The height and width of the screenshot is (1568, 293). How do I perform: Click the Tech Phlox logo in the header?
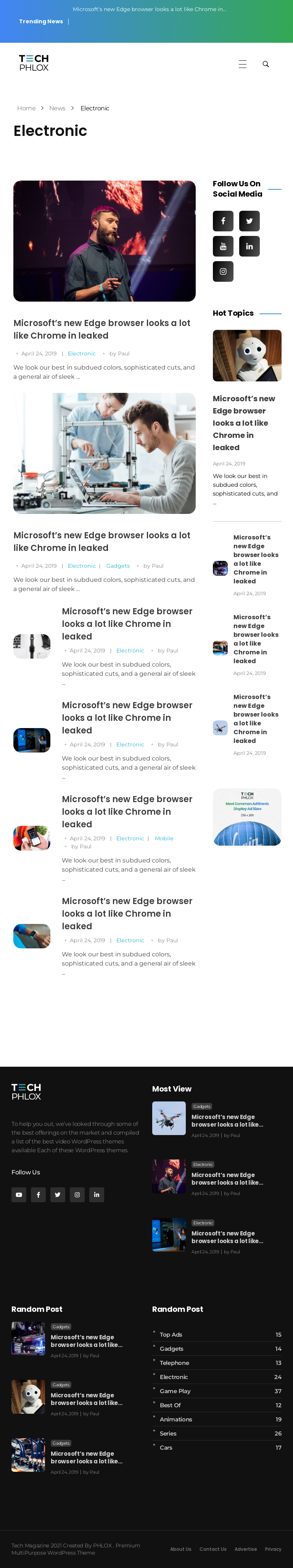[34, 63]
